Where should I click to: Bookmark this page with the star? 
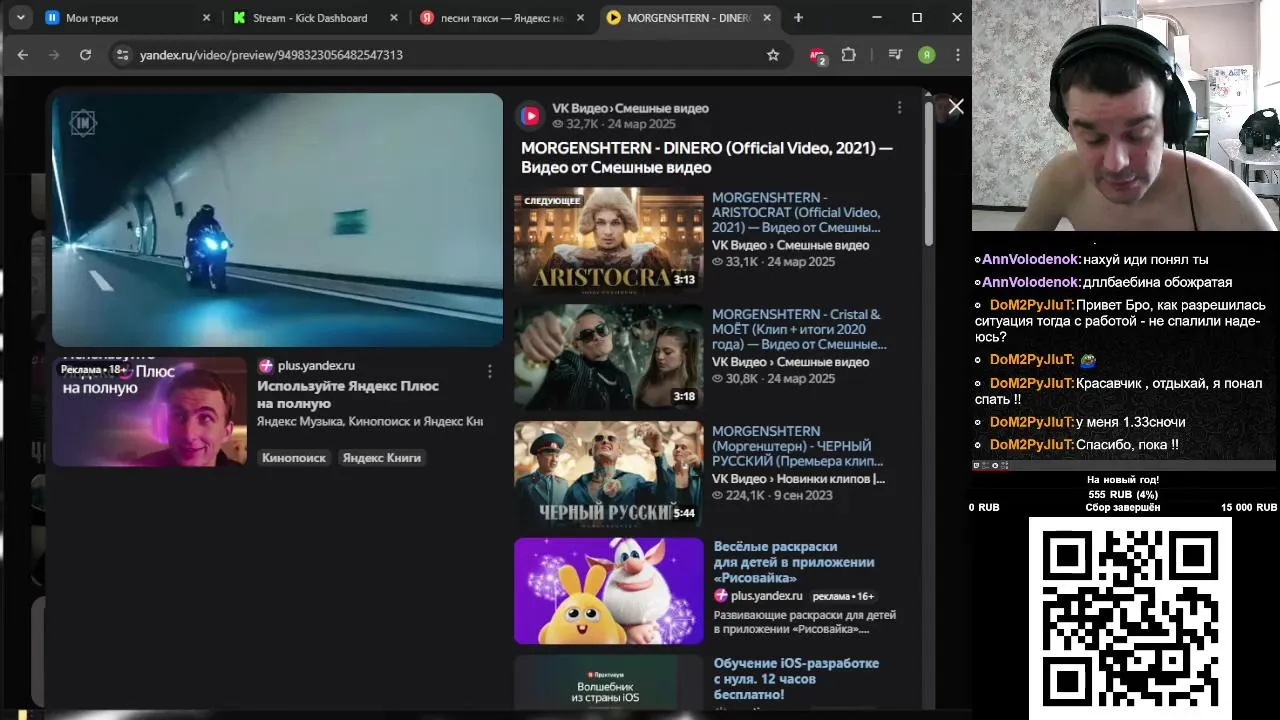(773, 55)
